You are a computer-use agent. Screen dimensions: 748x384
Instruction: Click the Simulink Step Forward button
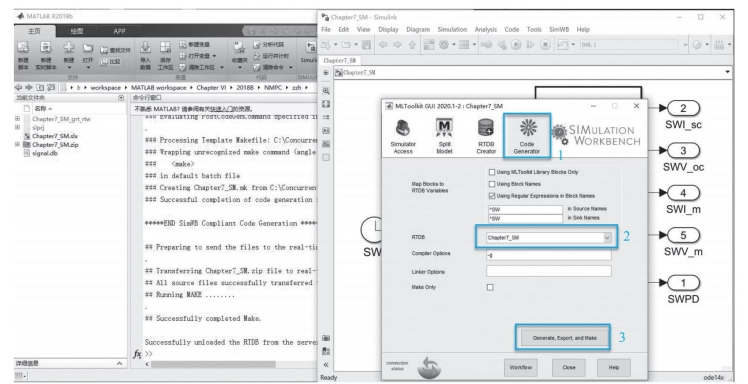[530, 45]
